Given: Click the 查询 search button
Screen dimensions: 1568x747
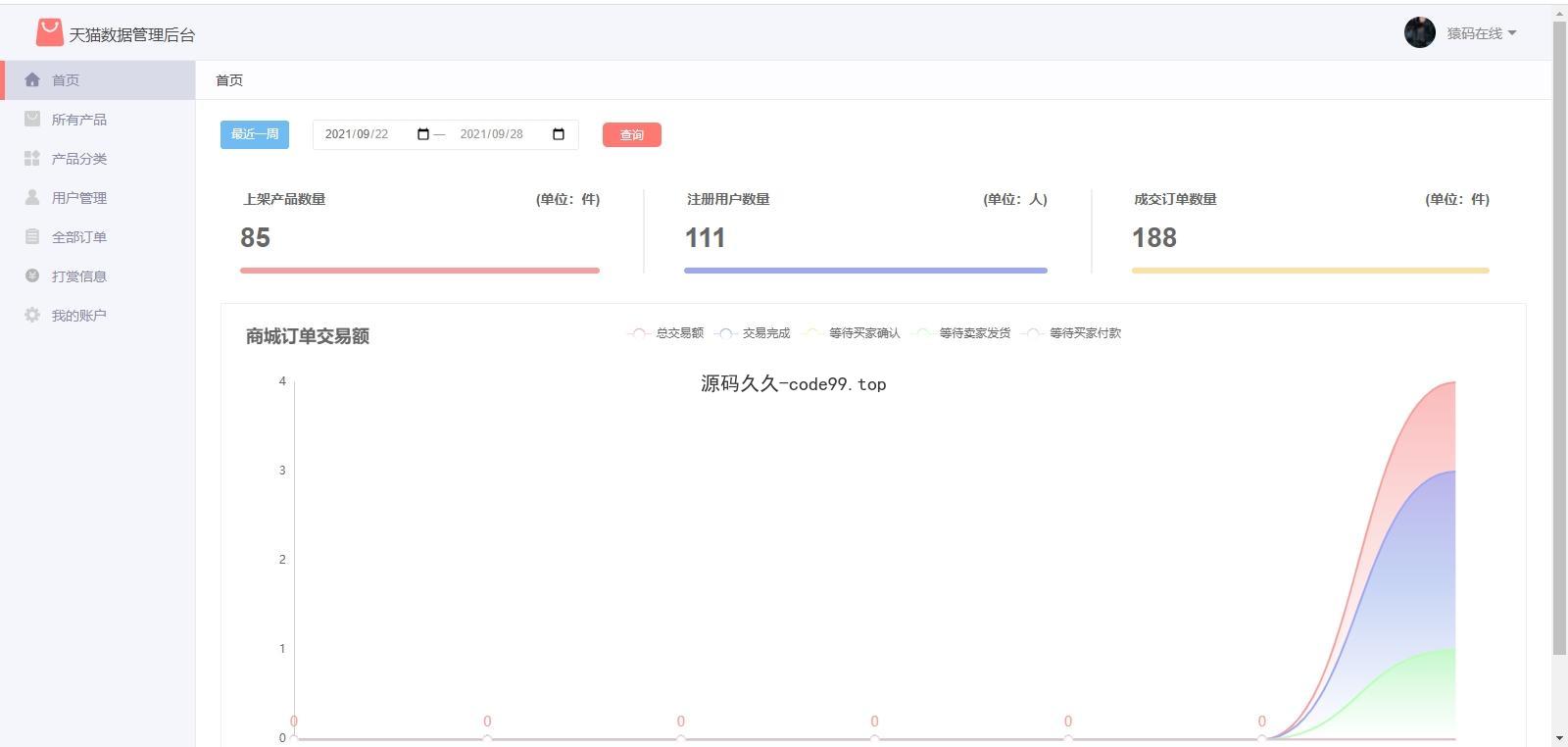Looking at the screenshot, I should [x=632, y=134].
